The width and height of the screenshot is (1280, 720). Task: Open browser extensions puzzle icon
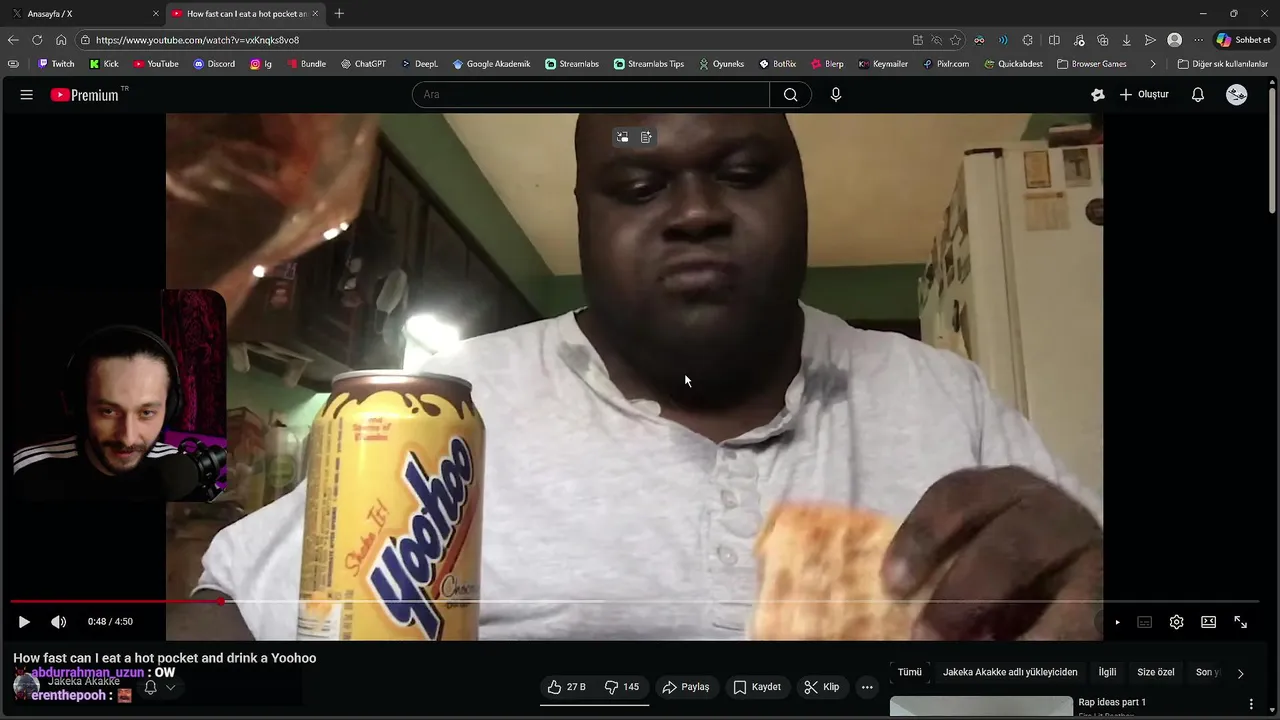pos(1028,40)
